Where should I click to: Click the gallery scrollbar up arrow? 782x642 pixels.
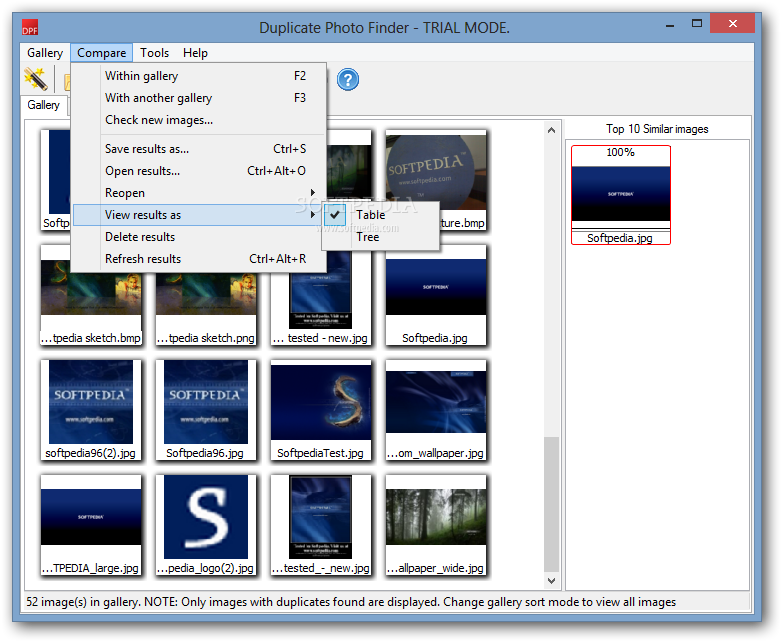point(551,130)
